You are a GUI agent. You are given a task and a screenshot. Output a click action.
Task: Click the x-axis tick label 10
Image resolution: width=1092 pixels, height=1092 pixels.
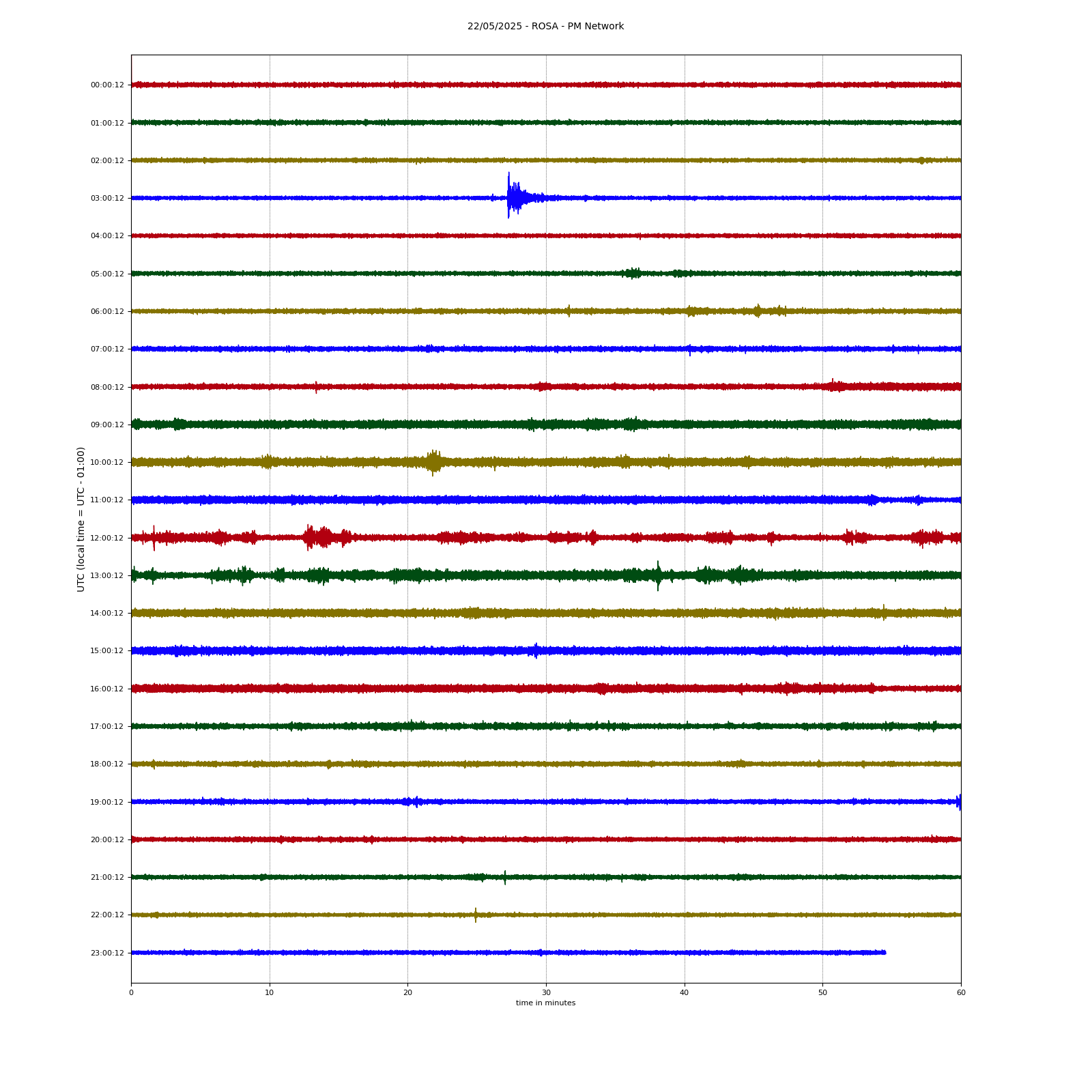[270, 992]
